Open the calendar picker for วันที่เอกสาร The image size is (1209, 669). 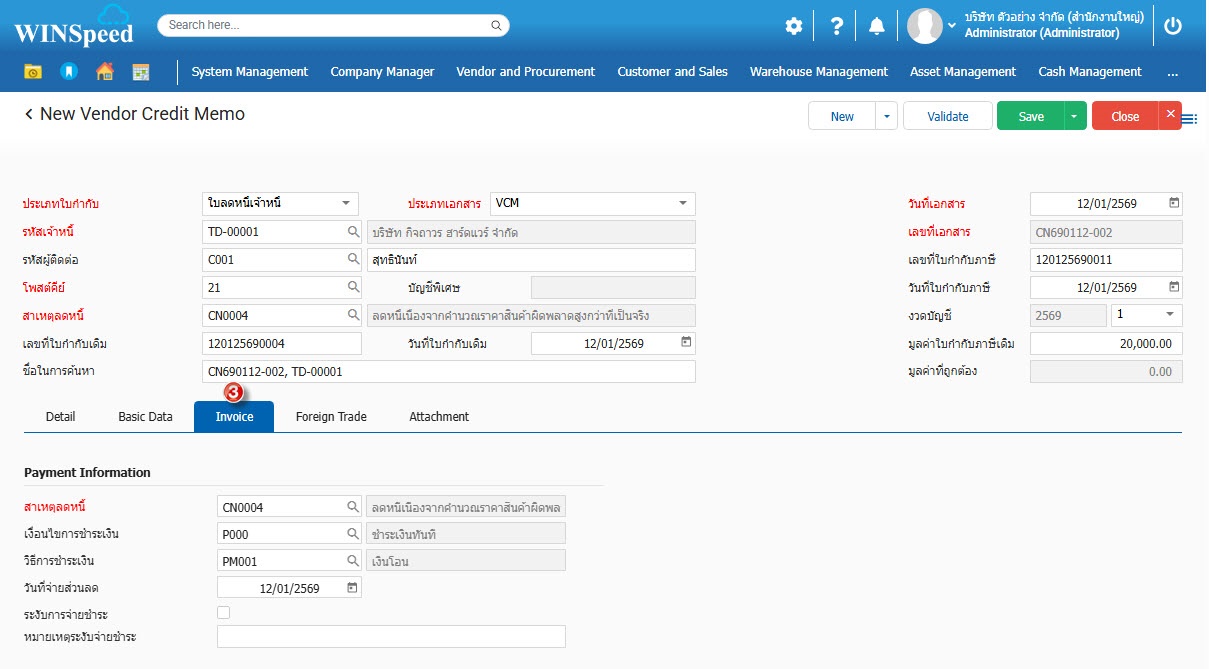point(1174,203)
